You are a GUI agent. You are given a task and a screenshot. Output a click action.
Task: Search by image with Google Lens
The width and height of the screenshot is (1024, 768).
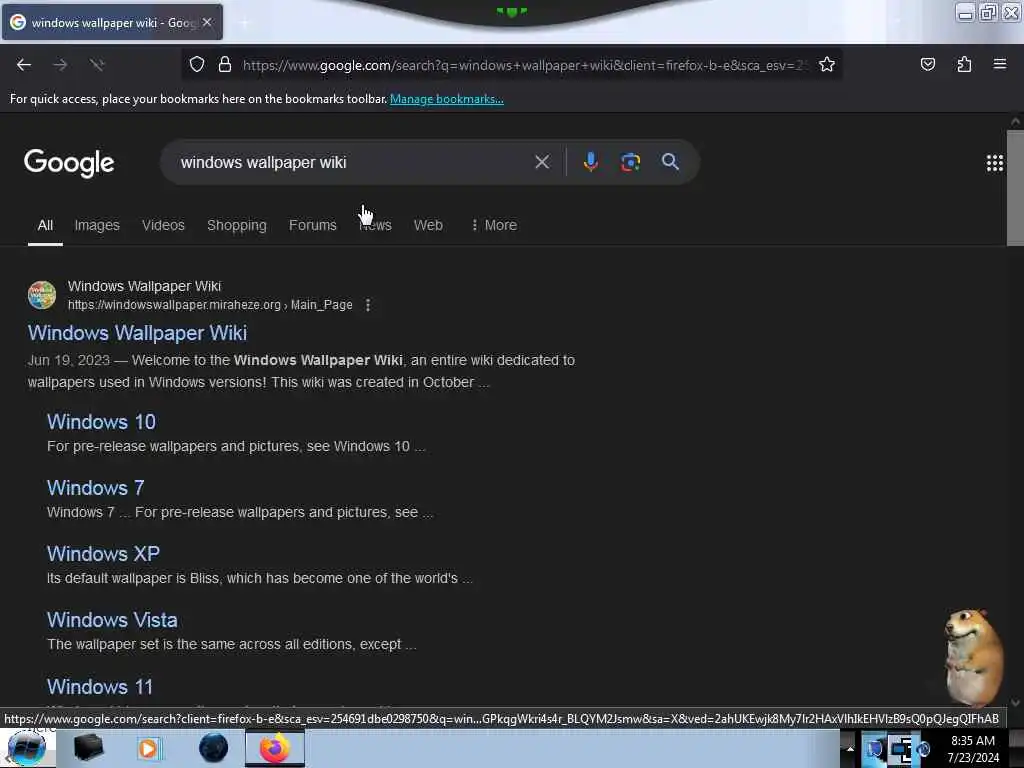click(x=630, y=162)
